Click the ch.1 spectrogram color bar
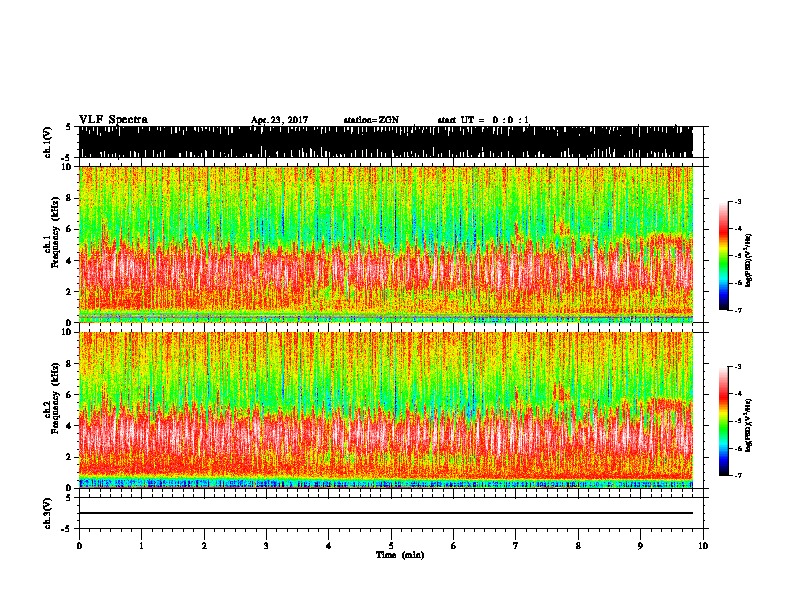792x612 pixels. tap(723, 256)
